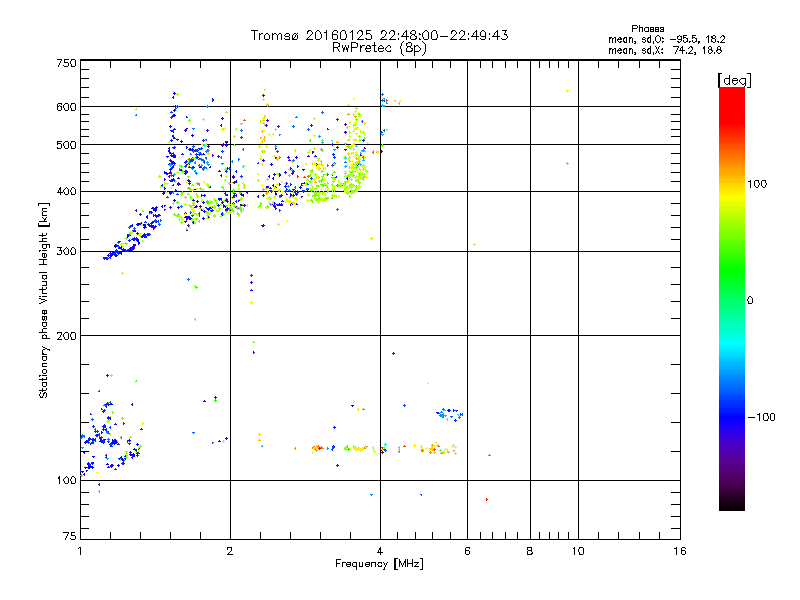Click the 'Frequency [MHz]' axis label
This screenshot has height=600, width=800.
coord(379,564)
